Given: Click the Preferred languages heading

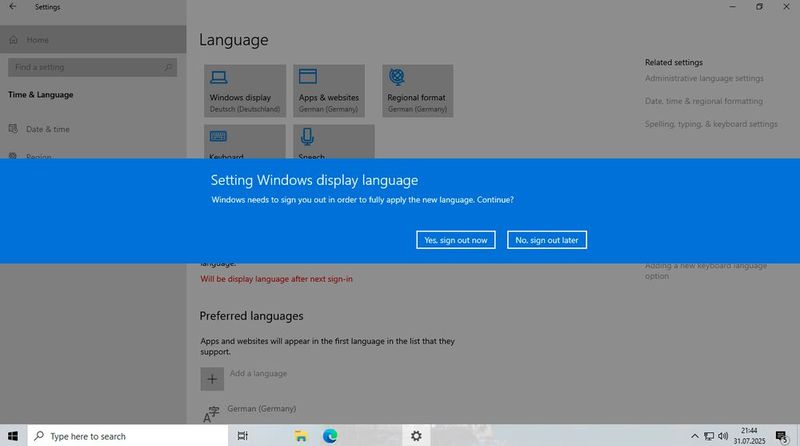Looking at the screenshot, I should [x=251, y=316].
